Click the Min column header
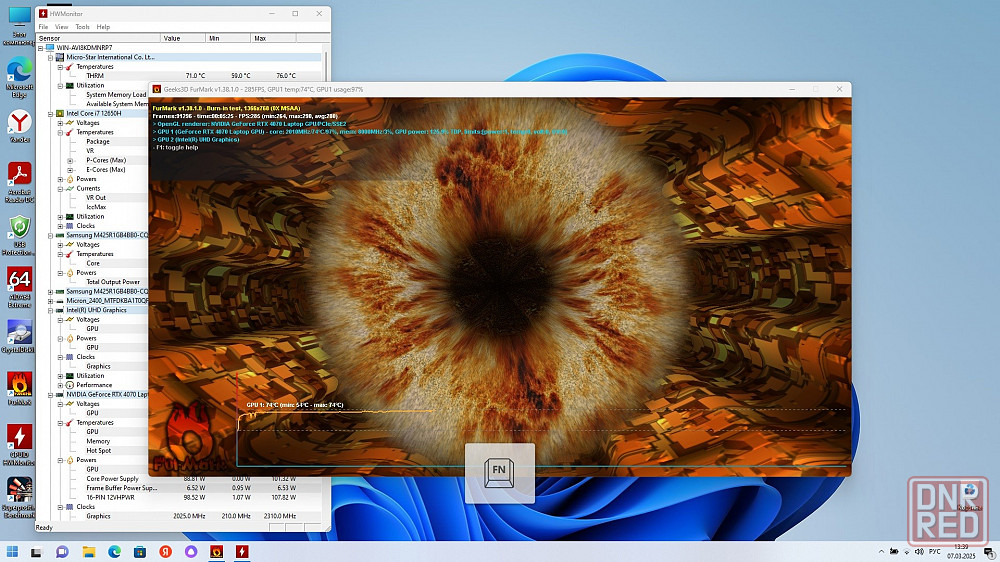Viewport: 1000px width, 562px height. (x=228, y=38)
